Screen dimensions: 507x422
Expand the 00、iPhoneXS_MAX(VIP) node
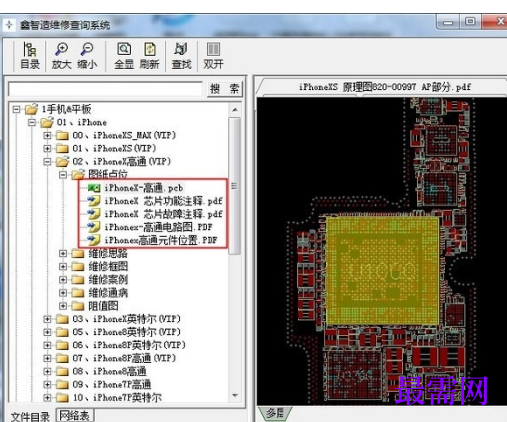pyautogui.click(x=47, y=135)
